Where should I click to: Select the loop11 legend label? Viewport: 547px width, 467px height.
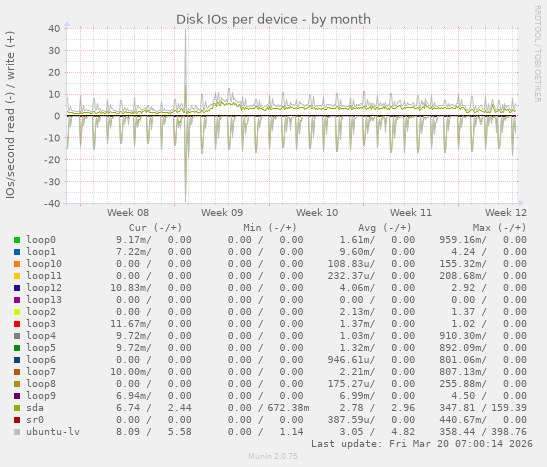[44, 276]
